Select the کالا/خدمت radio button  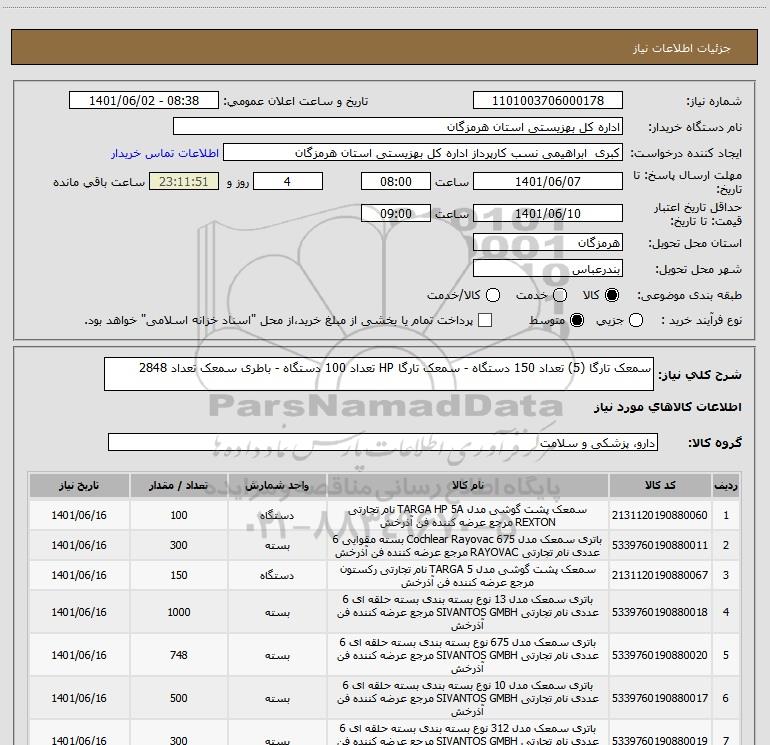point(493,295)
